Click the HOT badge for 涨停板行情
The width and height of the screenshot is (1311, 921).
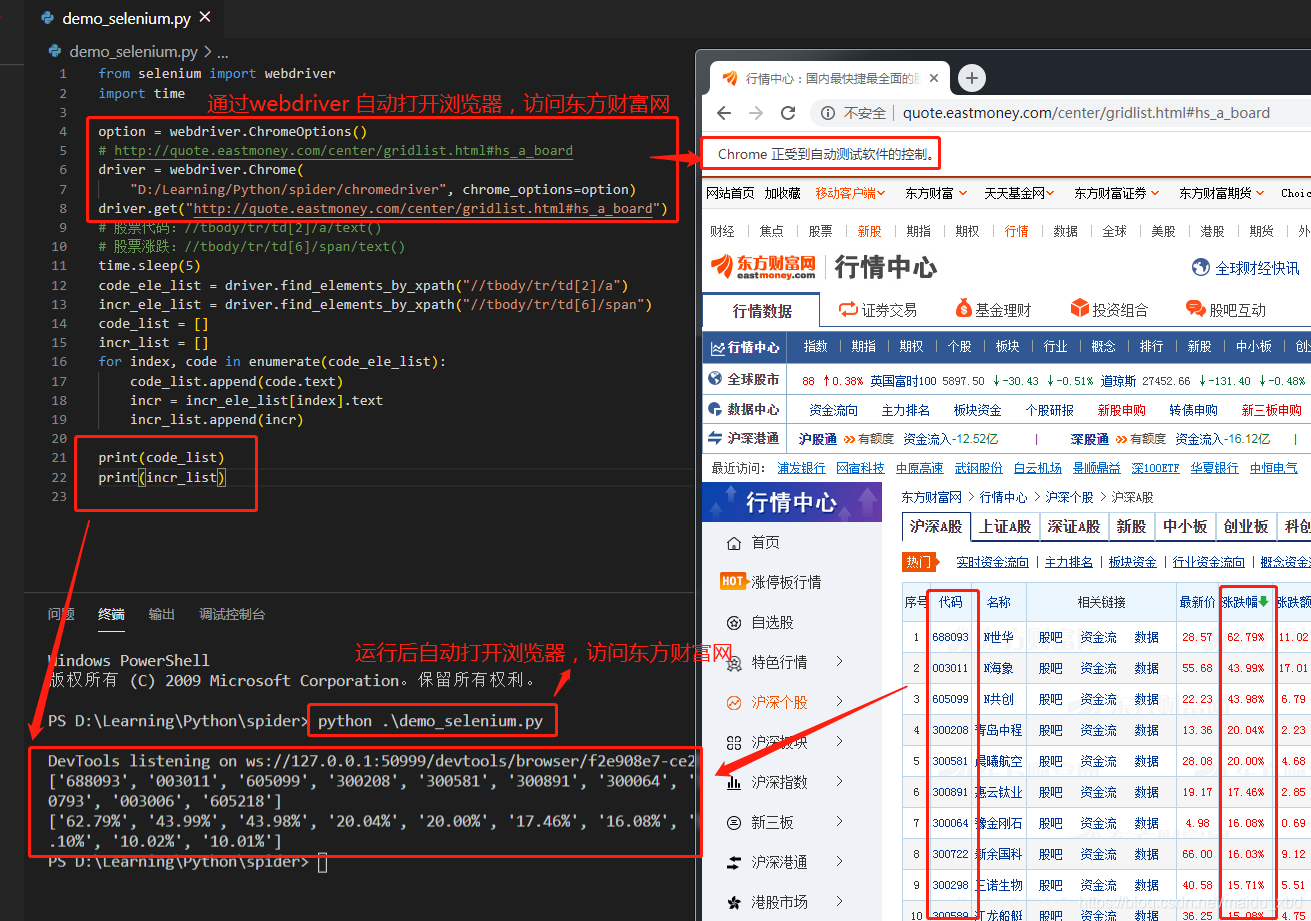pyautogui.click(x=733, y=581)
